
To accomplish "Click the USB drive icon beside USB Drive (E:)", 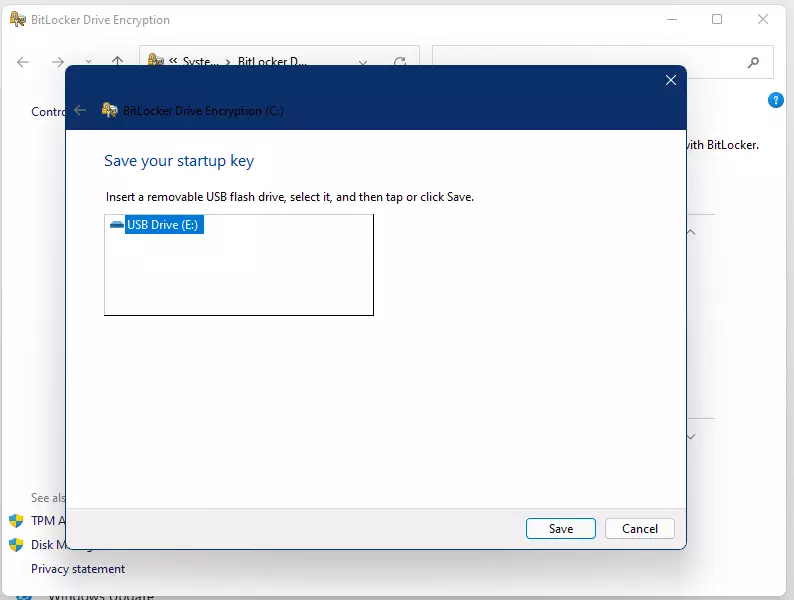I will click(116, 225).
